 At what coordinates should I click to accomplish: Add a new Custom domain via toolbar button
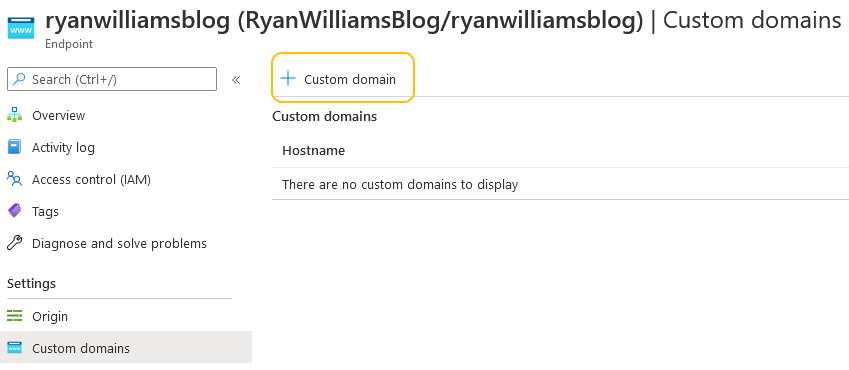343,77
